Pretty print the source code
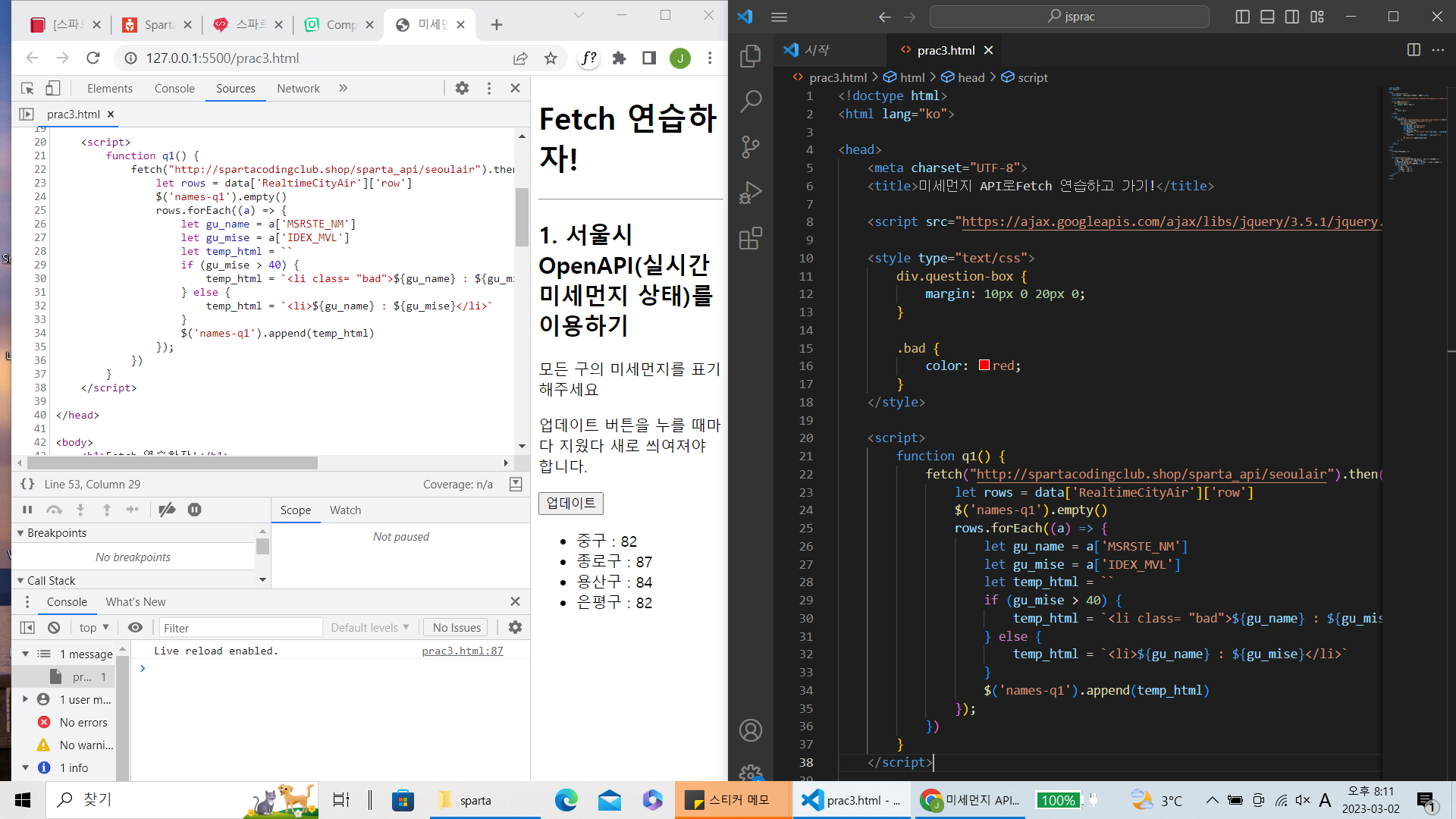The width and height of the screenshot is (1456, 819). pyautogui.click(x=27, y=484)
